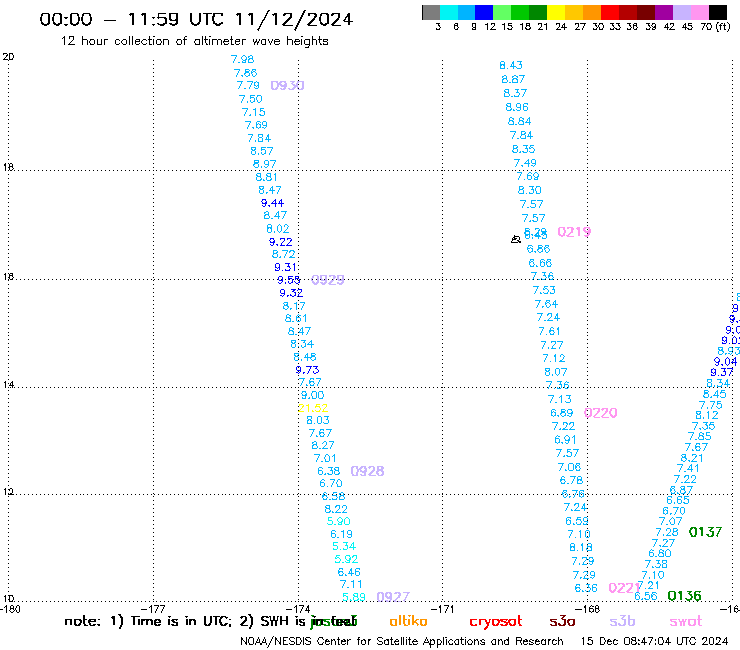Click the 9.44 wave height value
Image resolution: width=740 pixels, height=650 pixels.
(272, 203)
